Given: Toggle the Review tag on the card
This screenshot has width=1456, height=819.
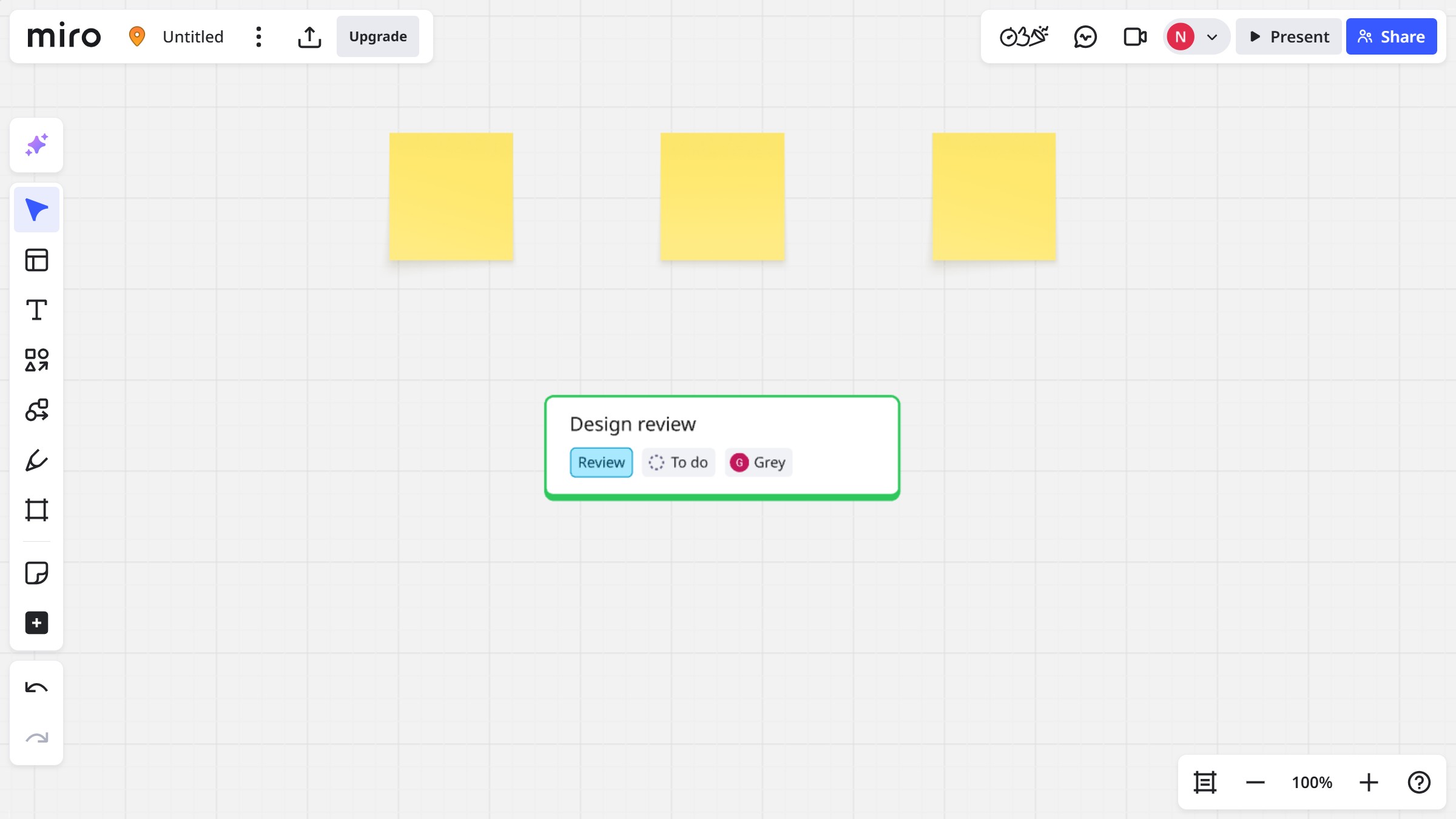Looking at the screenshot, I should [601, 462].
